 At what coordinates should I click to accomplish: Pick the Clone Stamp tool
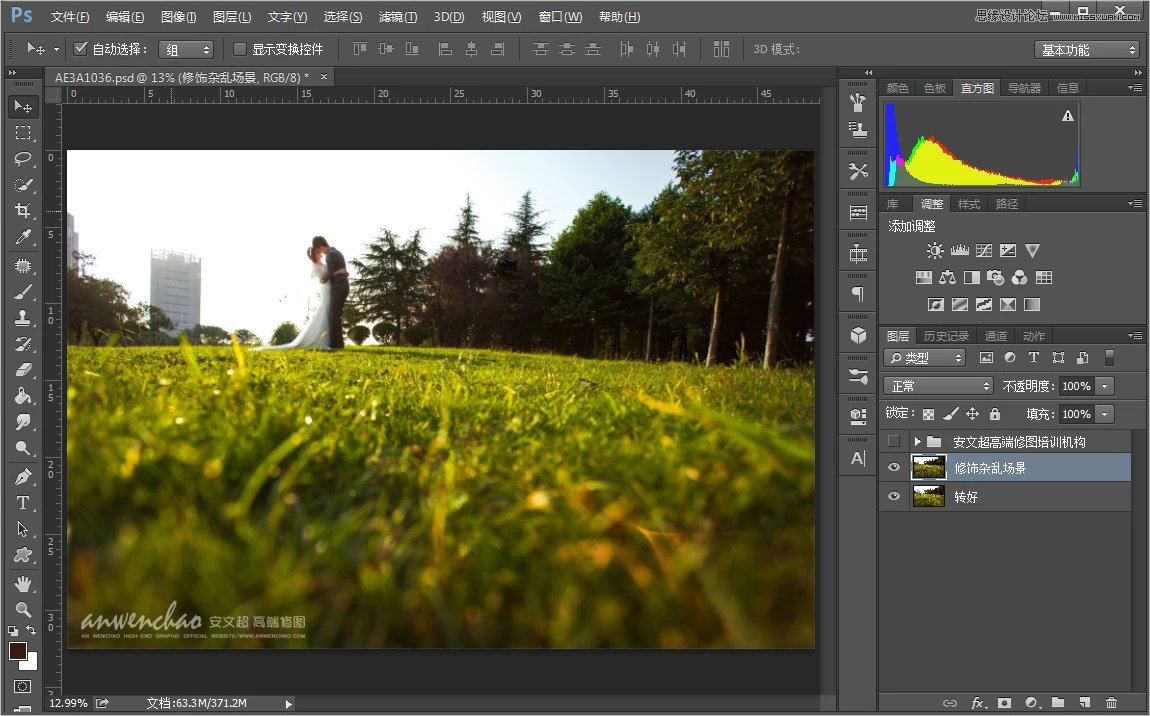point(22,318)
